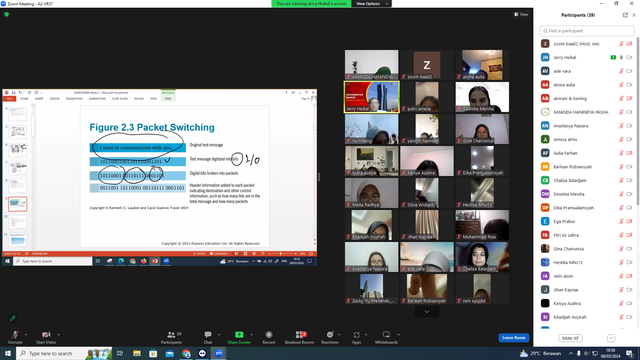Click the green annotation pencil icon
This screenshot has height=360, width=640.
coord(12,318)
